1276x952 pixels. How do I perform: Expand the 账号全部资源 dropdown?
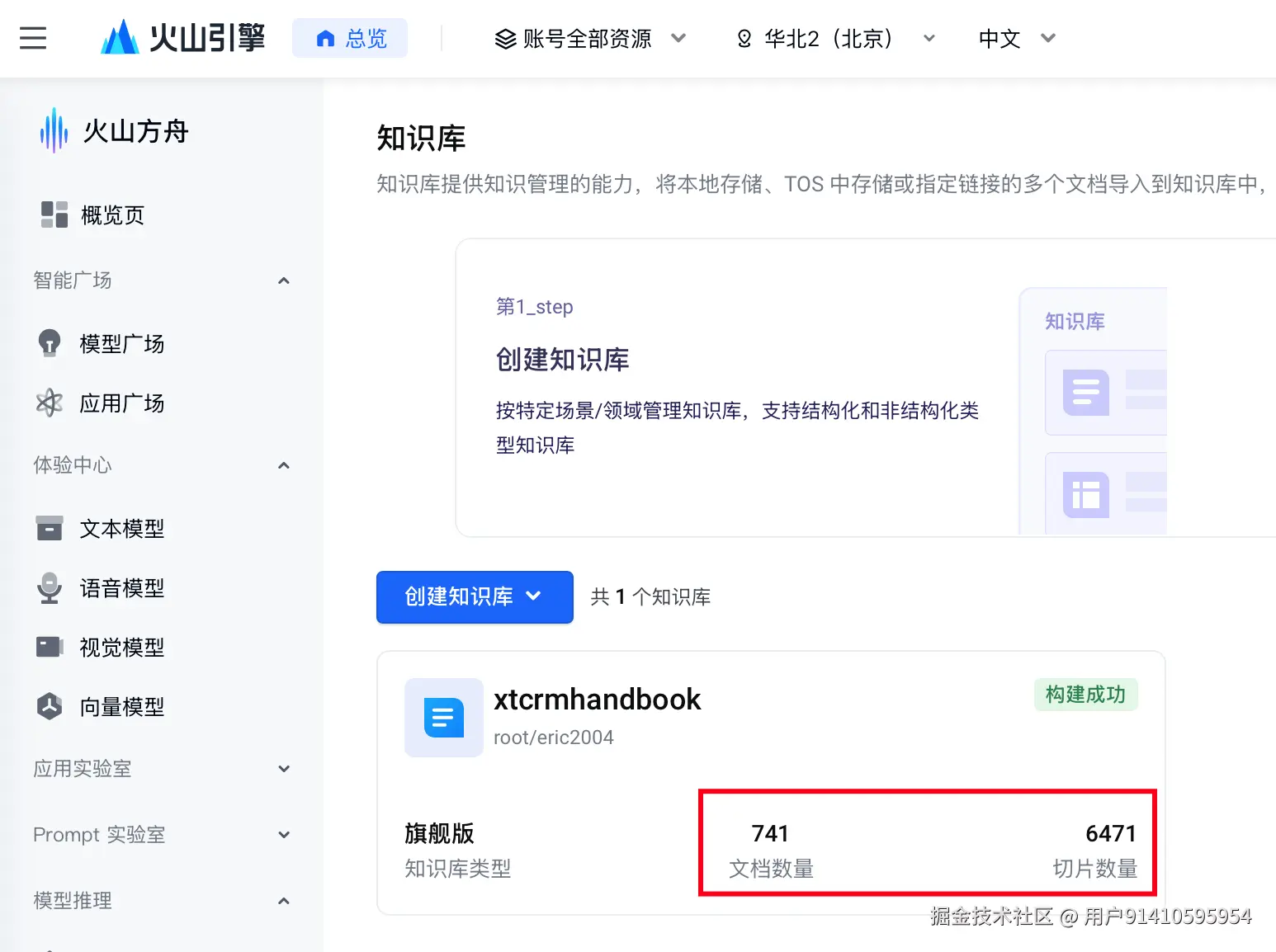[x=589, y=38]
